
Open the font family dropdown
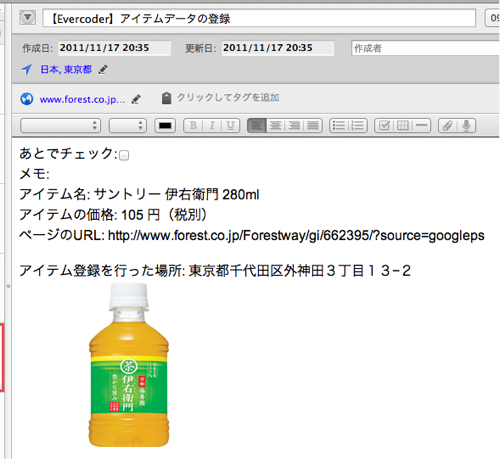tap(60, 126)
